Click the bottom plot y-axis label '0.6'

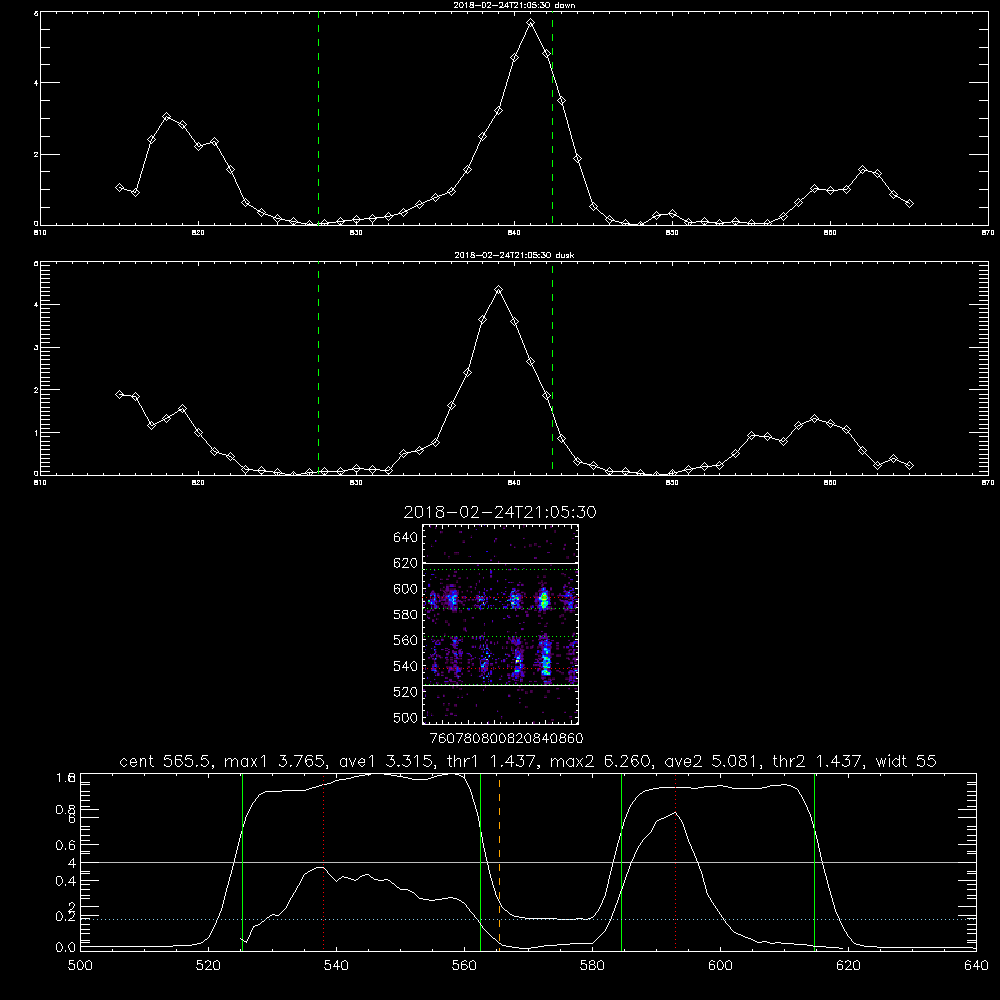pyautogui.click(x=64, y=845)
